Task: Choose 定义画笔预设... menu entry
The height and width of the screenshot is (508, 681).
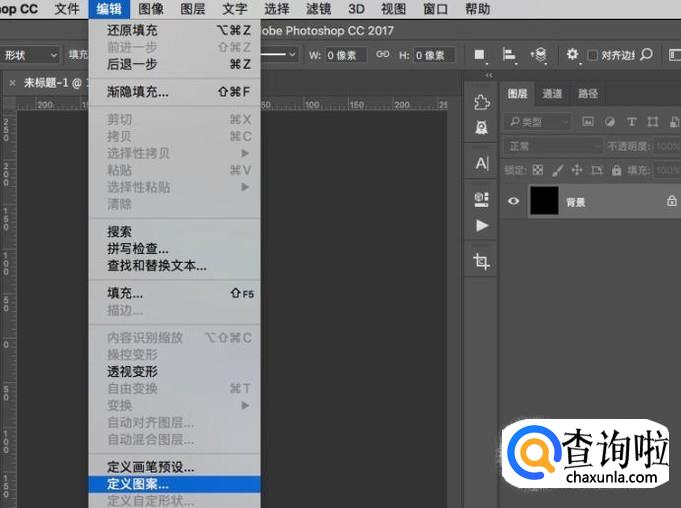Action: tap(174, 467)
